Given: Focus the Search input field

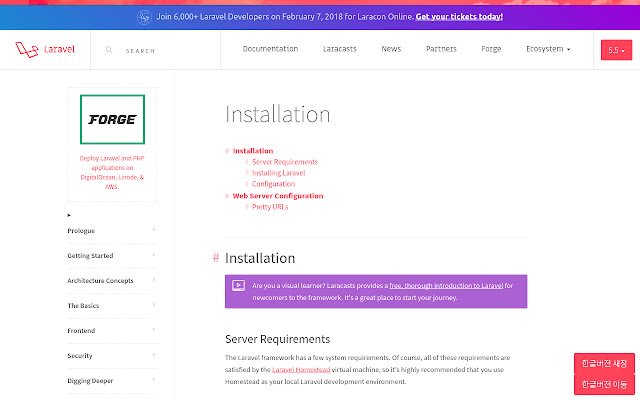Looking at the screenshot, I should [x=160, y=49].
